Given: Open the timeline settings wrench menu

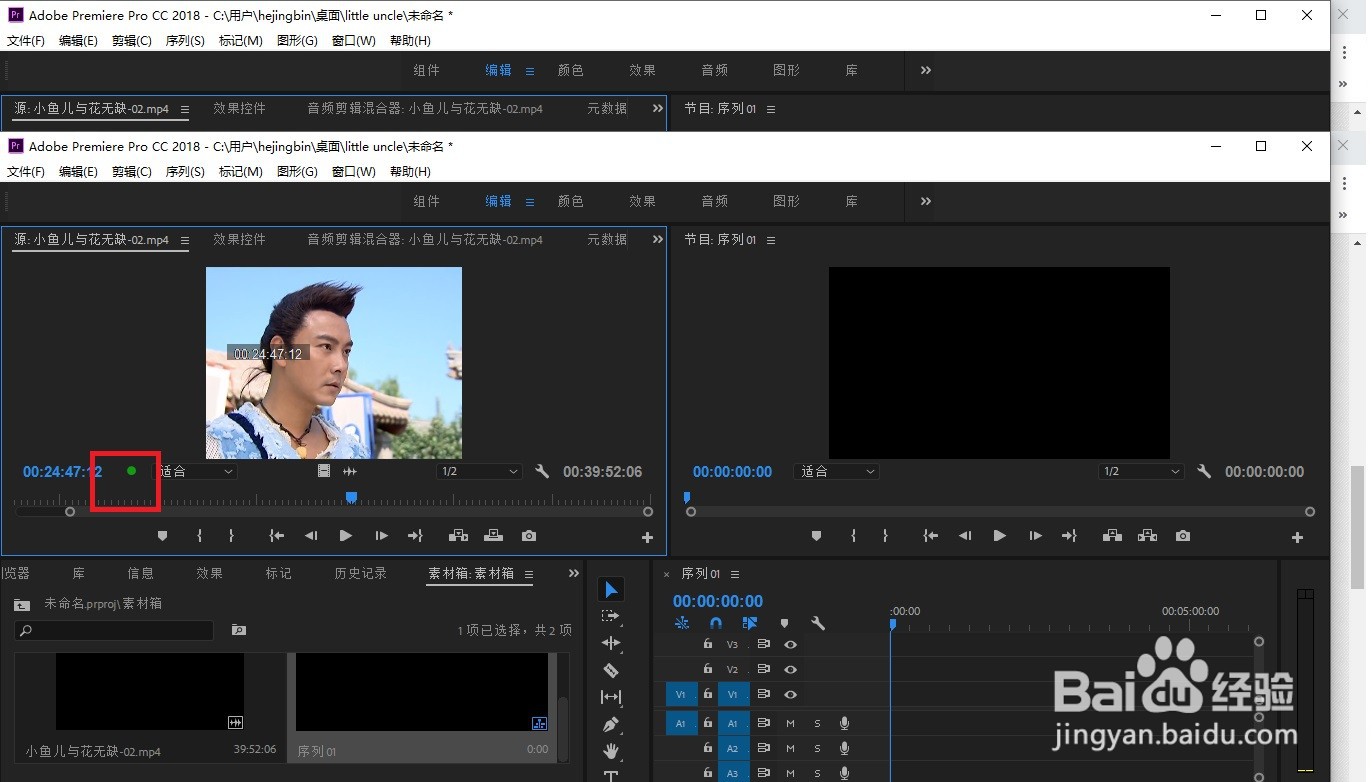Looking at the screenshot, I should [x=818, y=623].
